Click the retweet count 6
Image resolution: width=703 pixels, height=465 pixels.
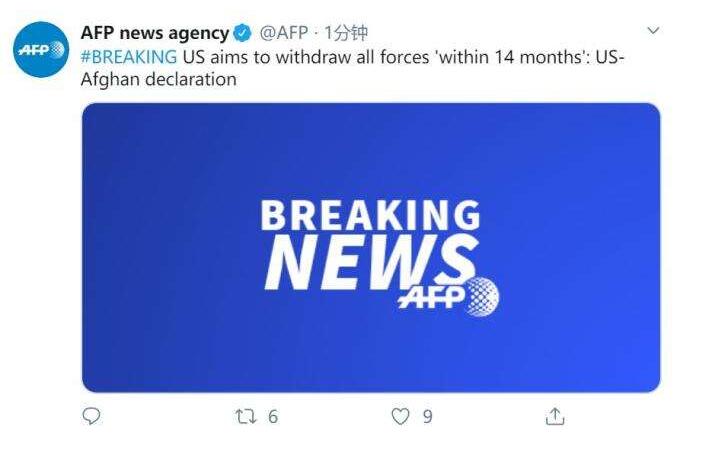tap(273, 417)
